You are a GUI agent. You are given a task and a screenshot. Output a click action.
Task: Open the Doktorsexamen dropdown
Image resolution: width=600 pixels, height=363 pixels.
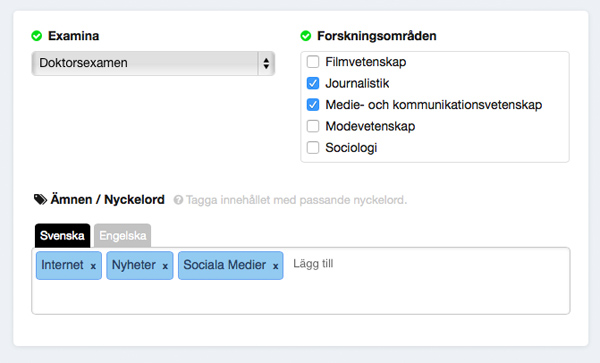coord(153,63)
